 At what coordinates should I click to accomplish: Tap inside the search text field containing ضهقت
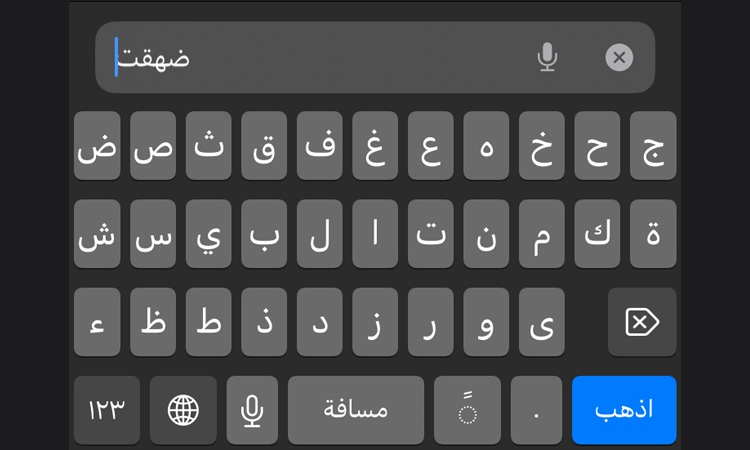pyautogui.click(x=320, y=57)
